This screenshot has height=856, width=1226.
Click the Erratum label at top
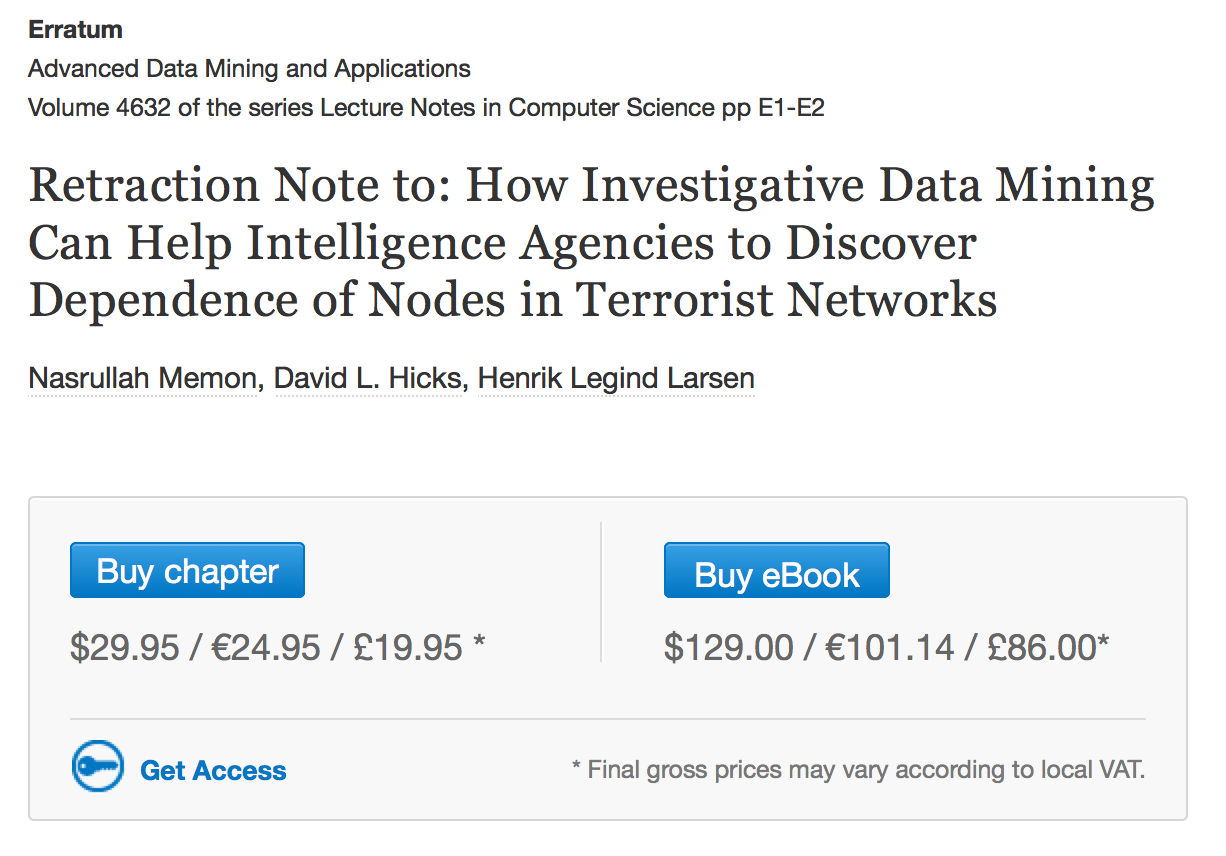tap(76, 30)
